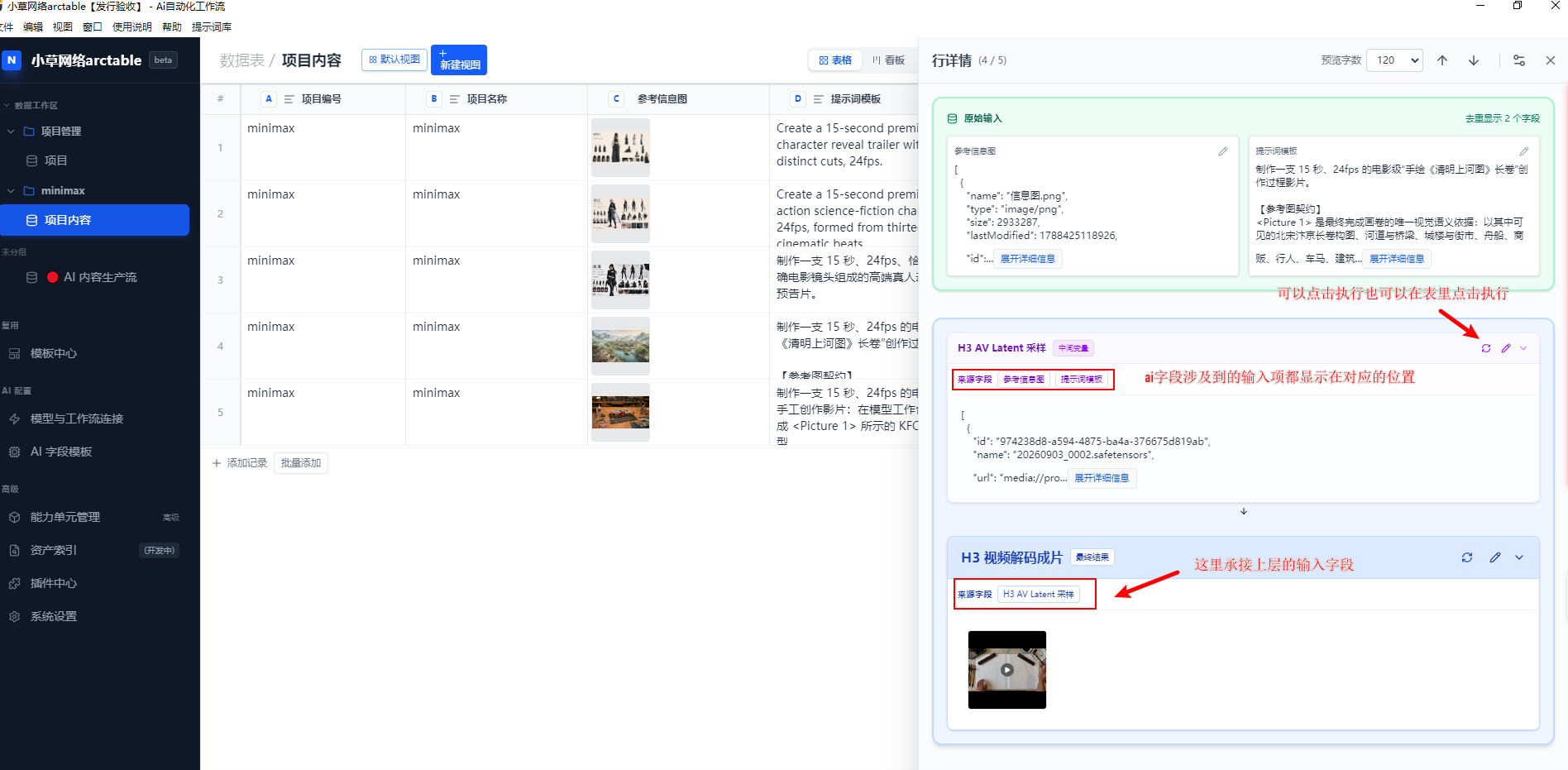Collapse the minimax folder
Image resolution: width=1568 pixels, height=770 pixels.
(11, 191)
